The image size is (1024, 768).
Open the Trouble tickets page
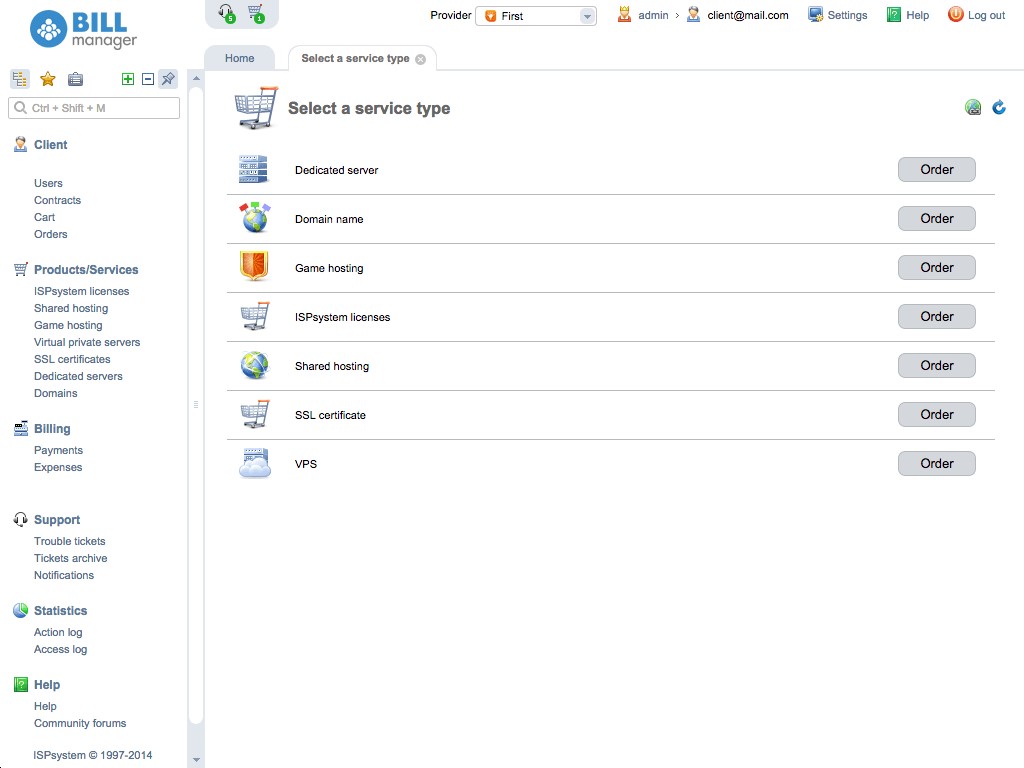coord(69,541)
